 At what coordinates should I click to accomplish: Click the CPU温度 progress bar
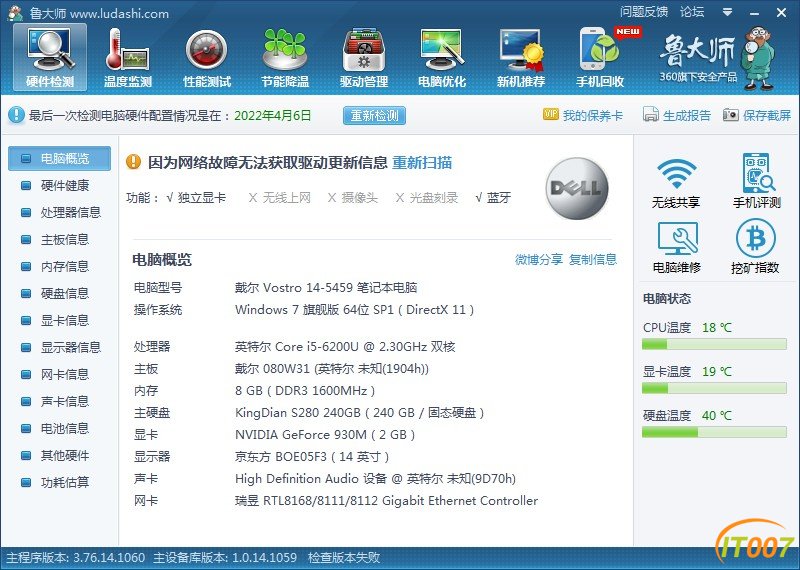point(714,345)
